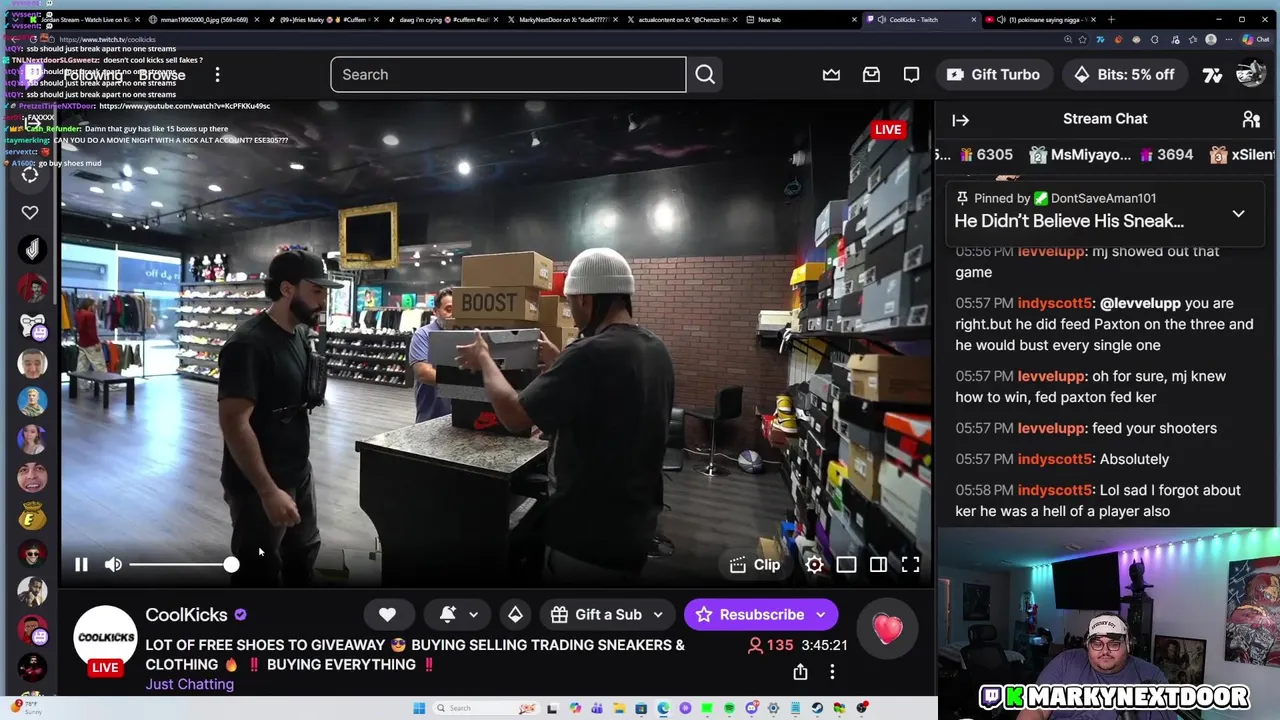Open the Just Chatting category link

coord(189,684)
